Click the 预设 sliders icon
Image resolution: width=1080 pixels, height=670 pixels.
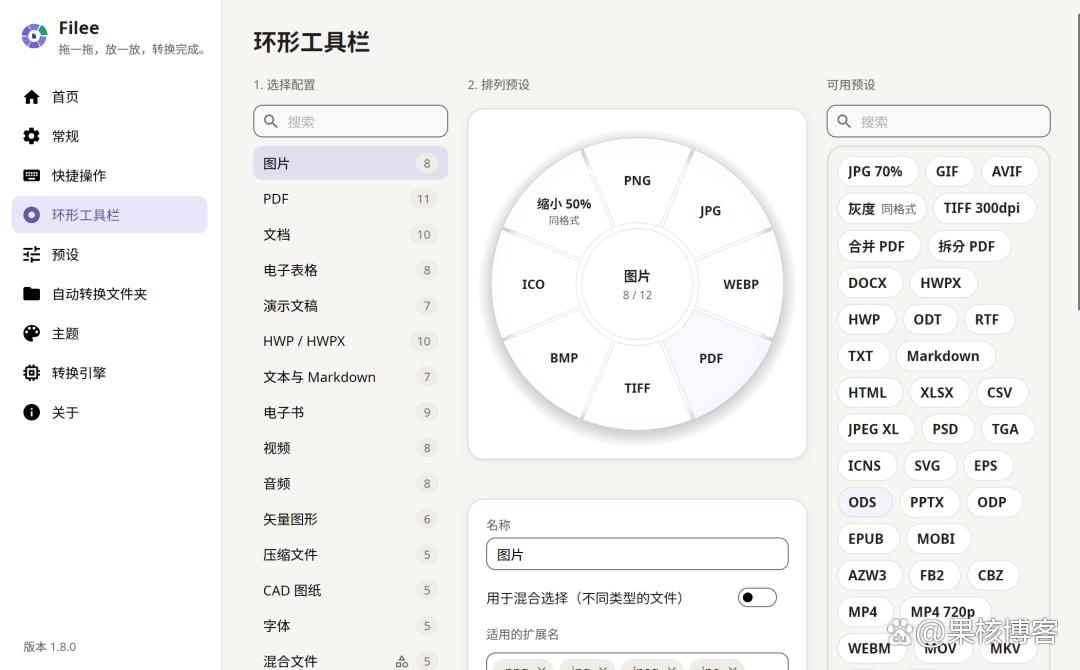(x=32, y=255)
